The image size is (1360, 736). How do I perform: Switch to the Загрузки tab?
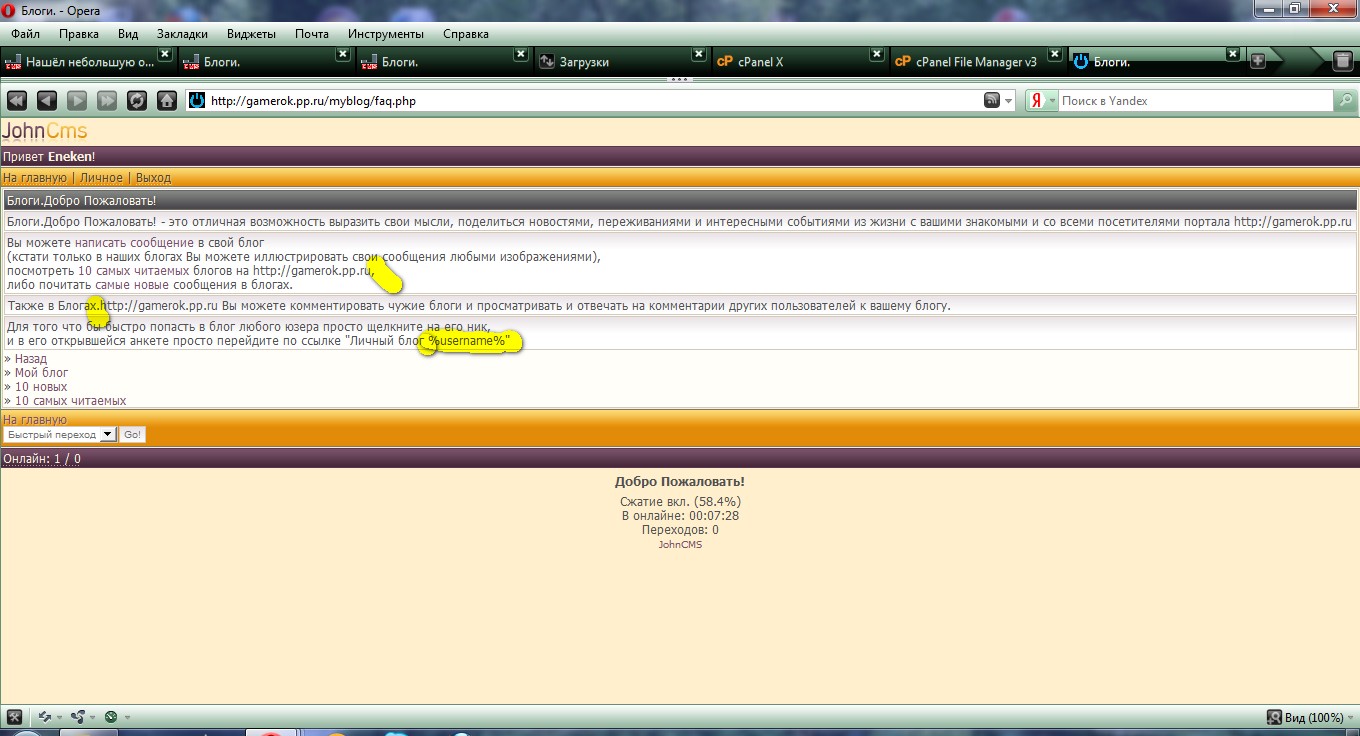(622, 62)
